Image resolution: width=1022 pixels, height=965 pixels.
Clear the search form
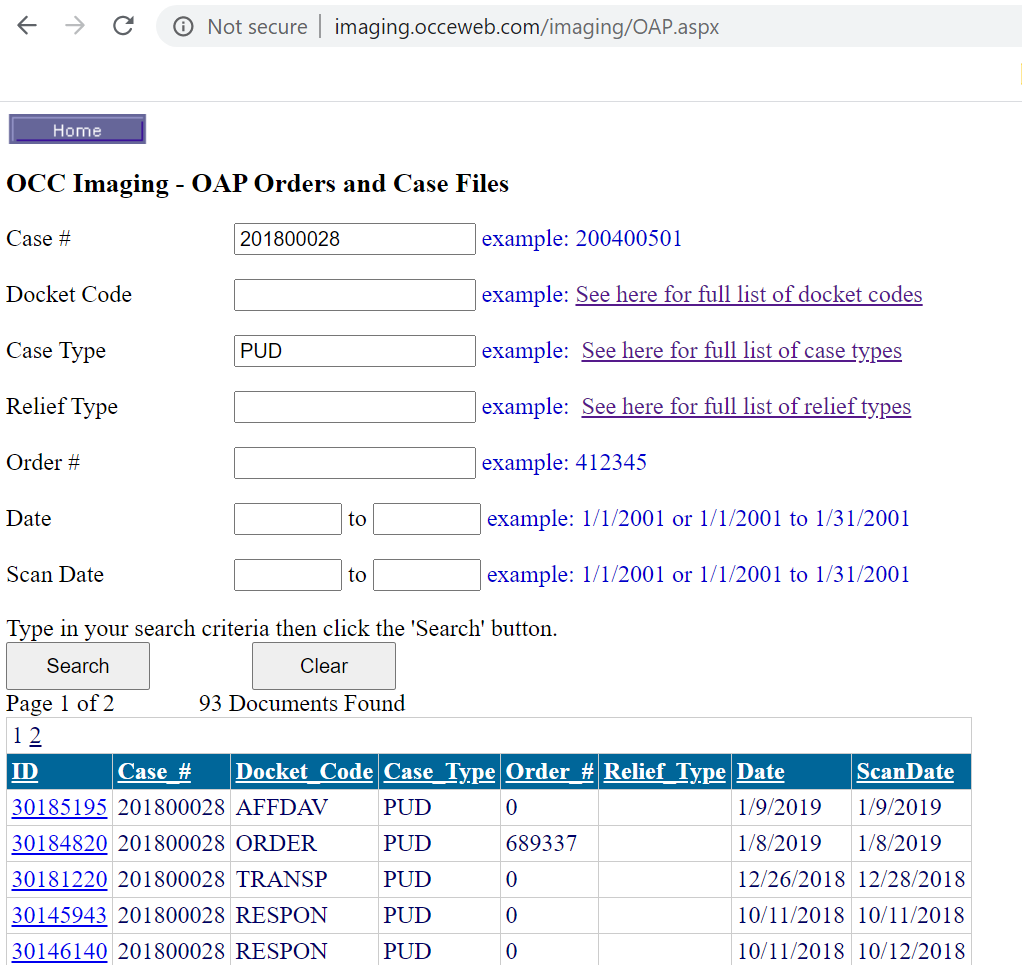(x=323, y=666)
